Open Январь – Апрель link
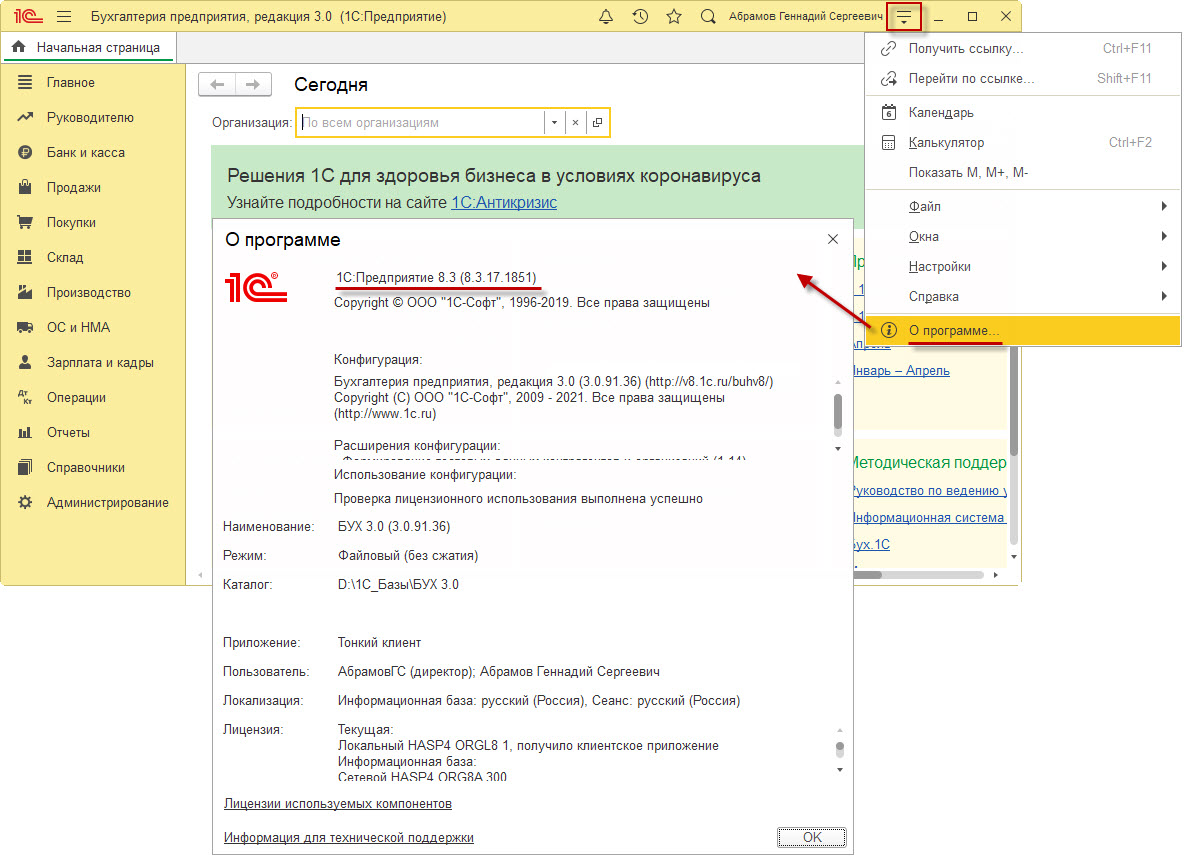This screenshot has width=1185, height=858. [x=901, y=370]
